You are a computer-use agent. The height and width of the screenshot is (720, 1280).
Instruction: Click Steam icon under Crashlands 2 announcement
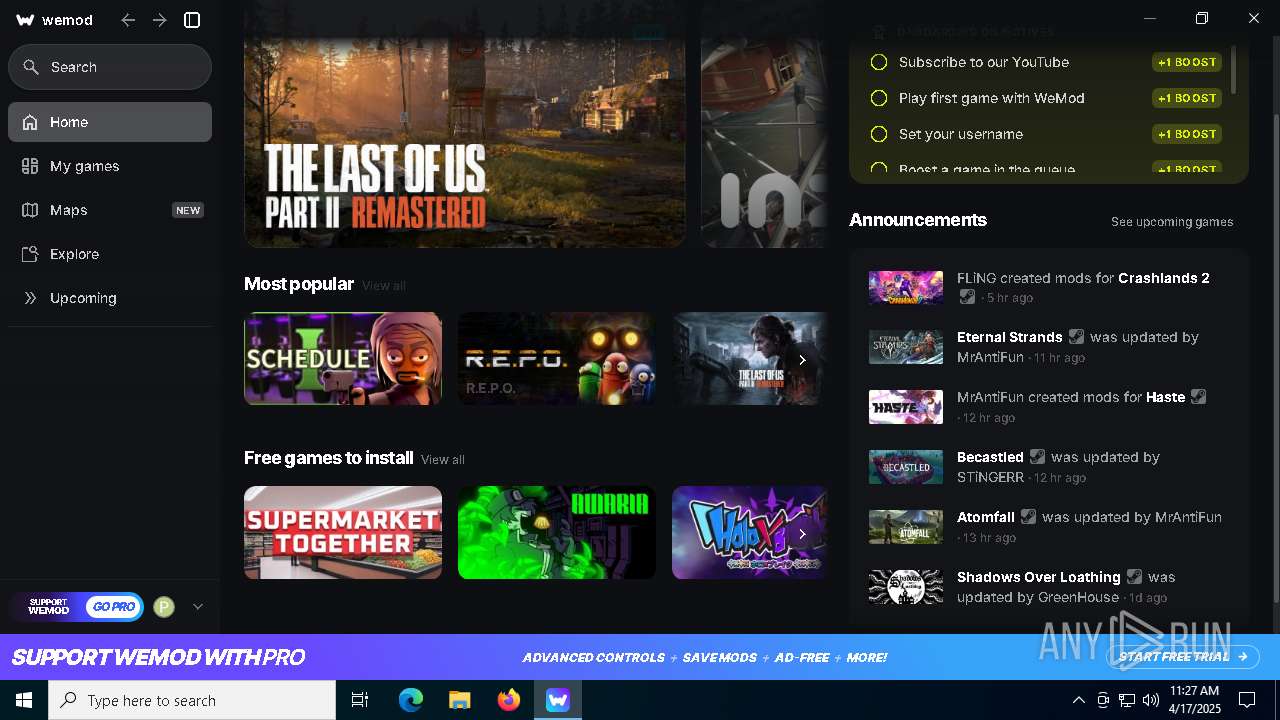pos(967,297)
